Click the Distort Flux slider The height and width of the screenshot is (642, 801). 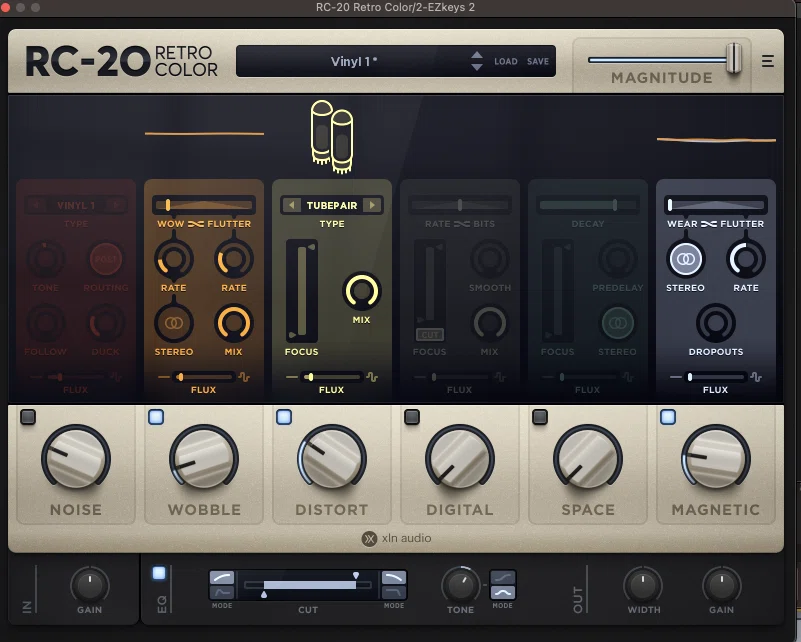click(x=332, y=377)
